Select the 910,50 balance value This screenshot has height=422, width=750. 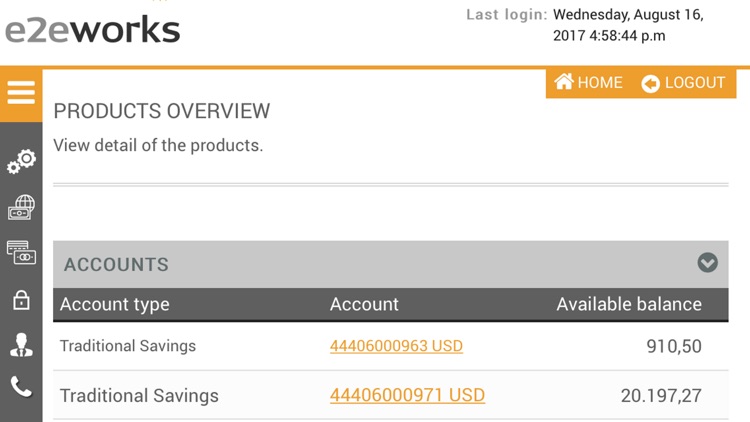click(674, 346)
